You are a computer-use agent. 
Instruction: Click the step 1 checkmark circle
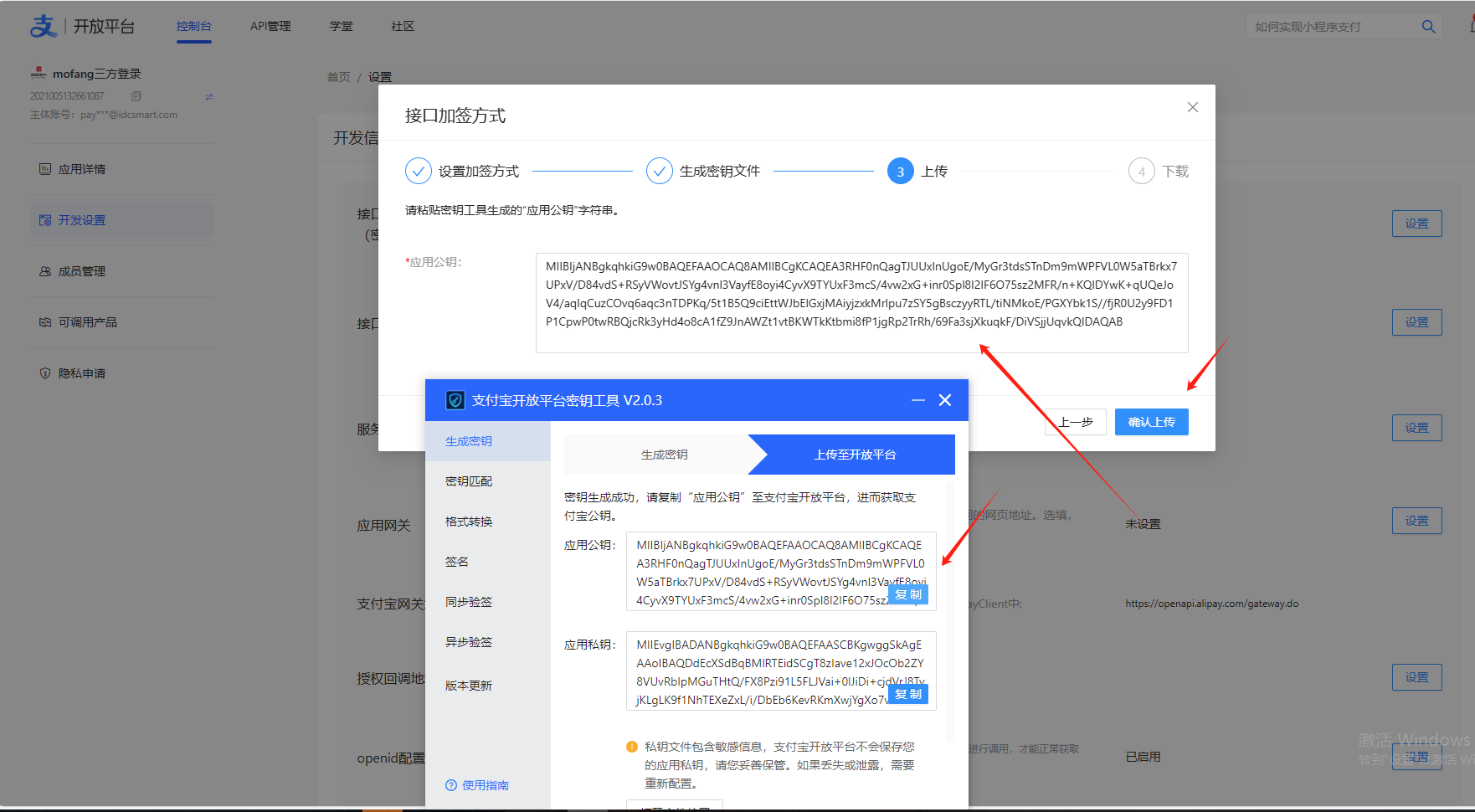[419, 171]
